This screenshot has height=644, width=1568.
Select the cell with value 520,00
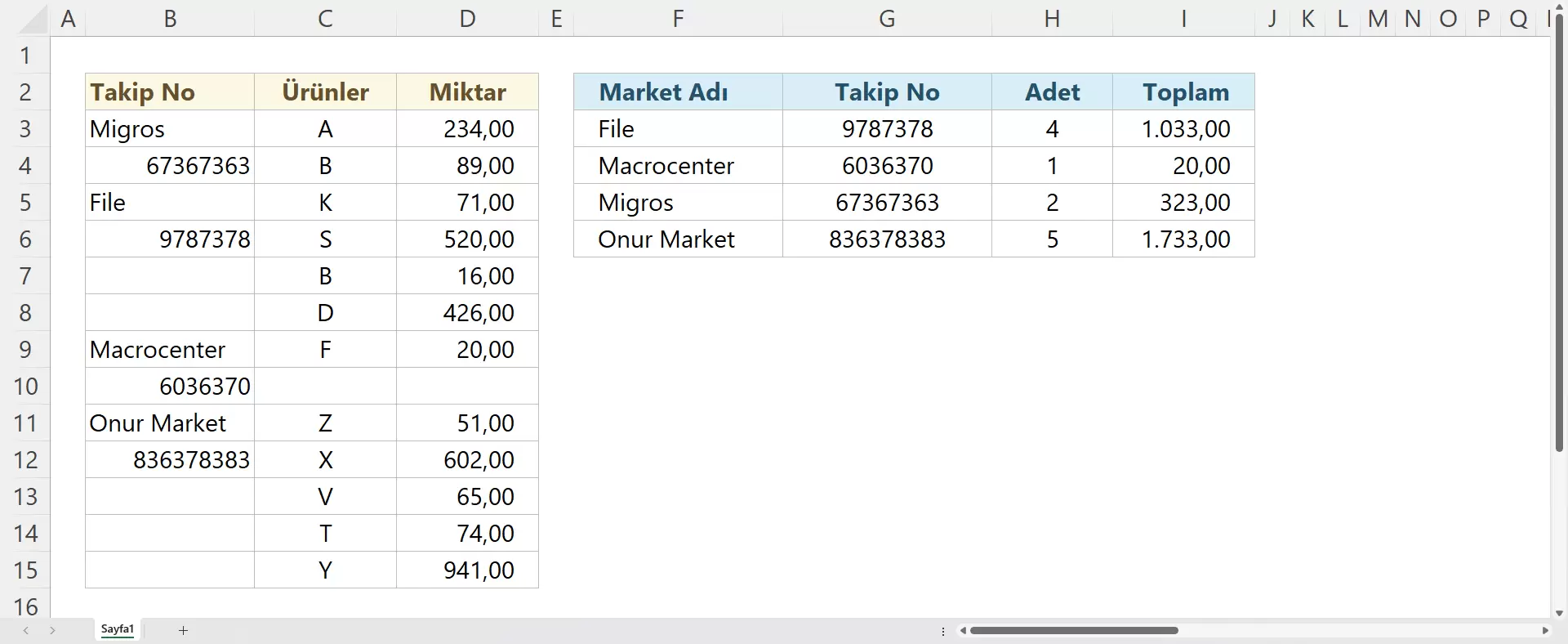pyautogui.click(x=467, y=239)
